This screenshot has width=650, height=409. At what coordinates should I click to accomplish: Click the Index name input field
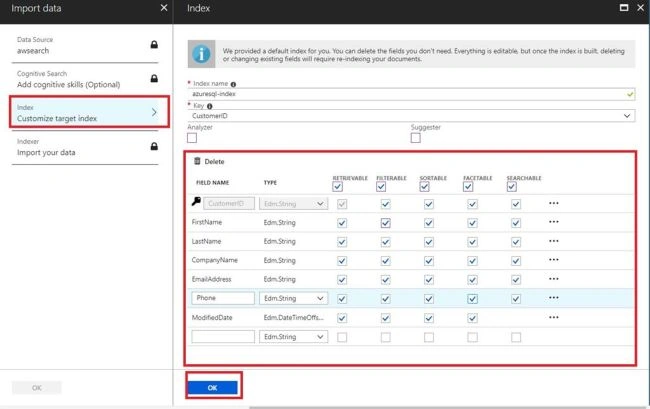click(x=411, y=94)
